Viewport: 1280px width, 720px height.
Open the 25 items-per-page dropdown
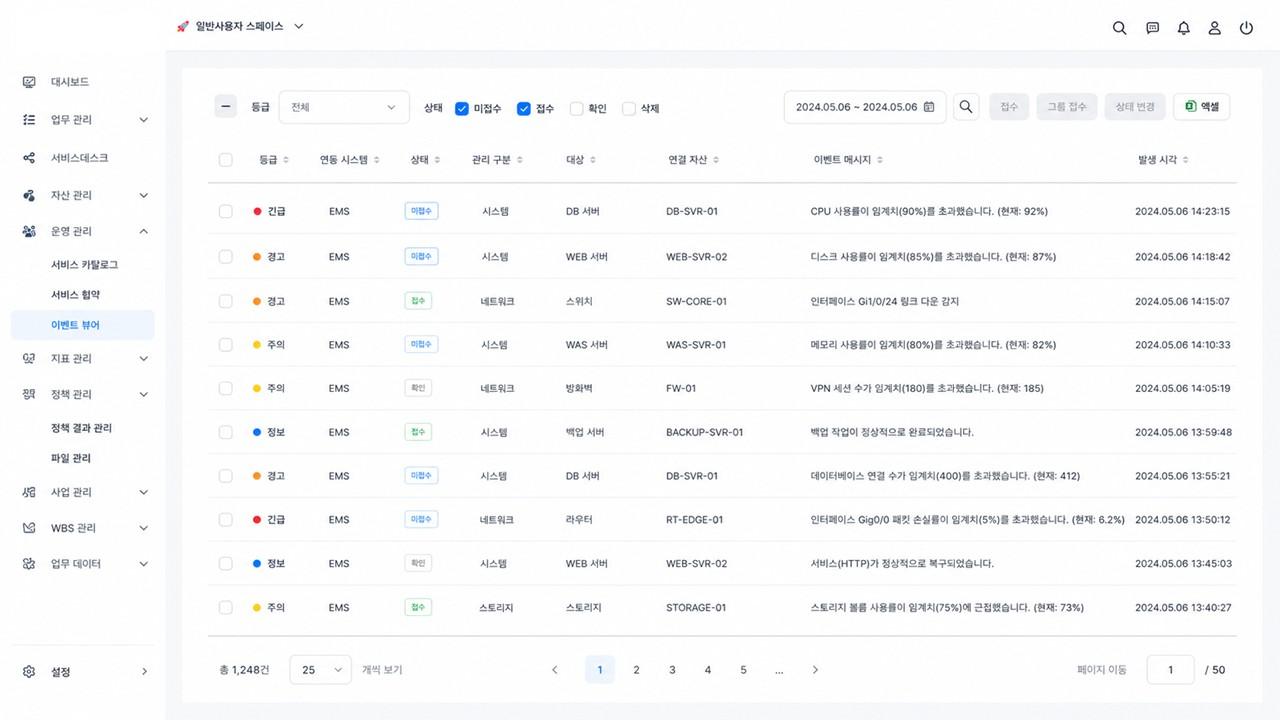point(321,670)
